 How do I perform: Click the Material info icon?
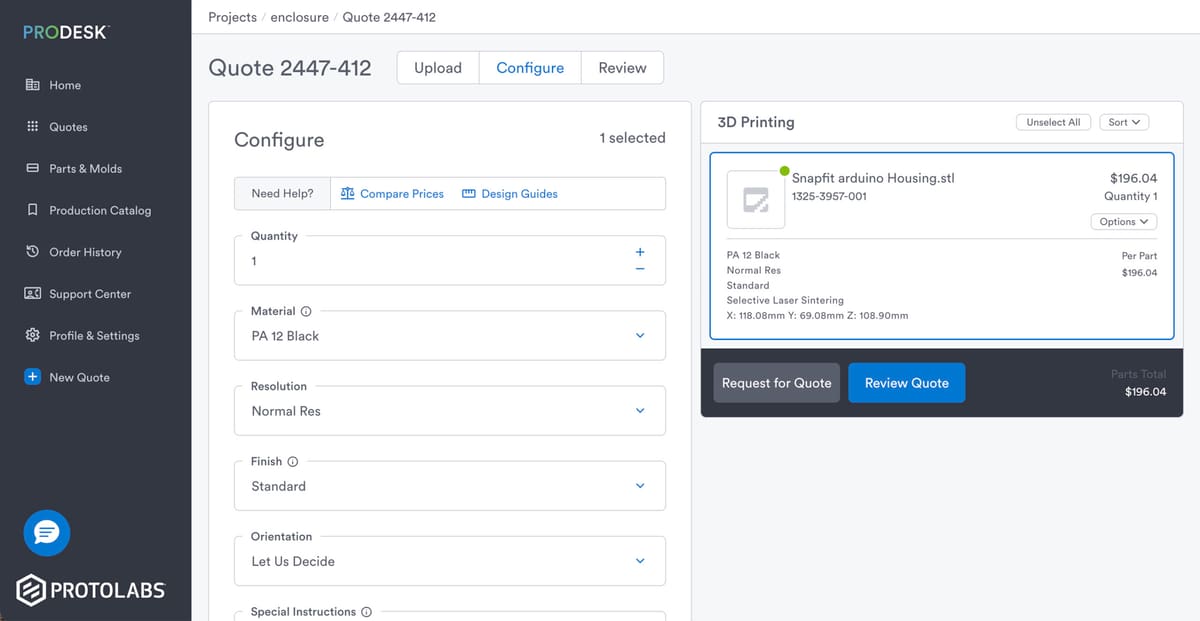pyautogui.click(x=306, y=311)
